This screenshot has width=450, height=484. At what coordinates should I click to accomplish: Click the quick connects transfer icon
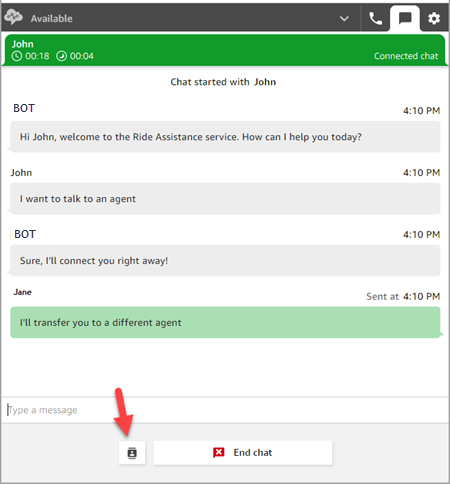[132, 453]
